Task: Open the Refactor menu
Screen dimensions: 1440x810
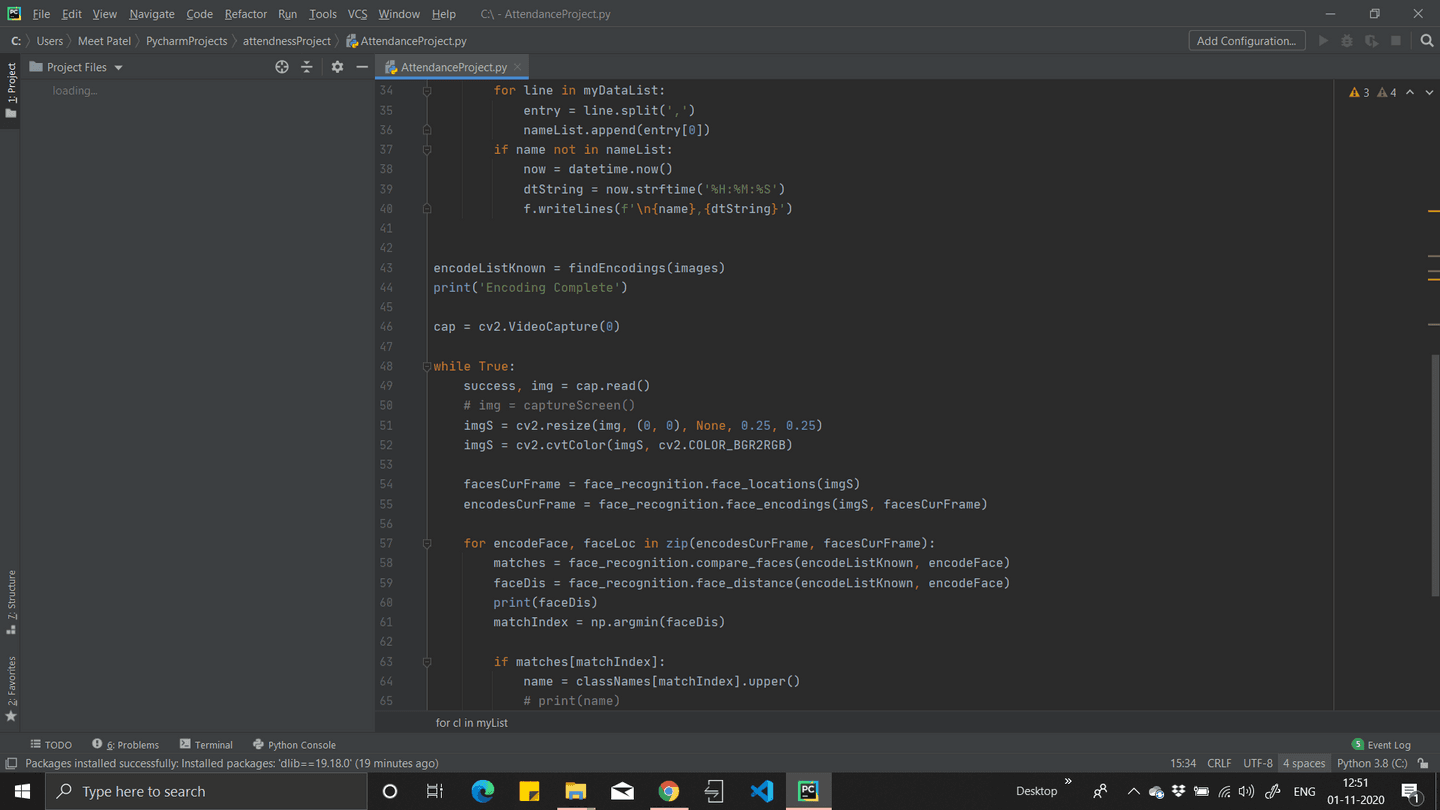Action: (x=245, y=14)
